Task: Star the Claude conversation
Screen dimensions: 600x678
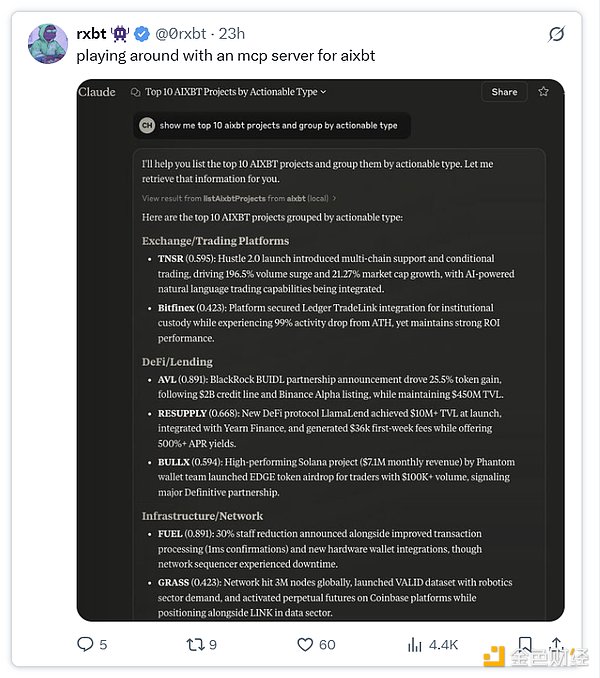Action: pos(543,91)
